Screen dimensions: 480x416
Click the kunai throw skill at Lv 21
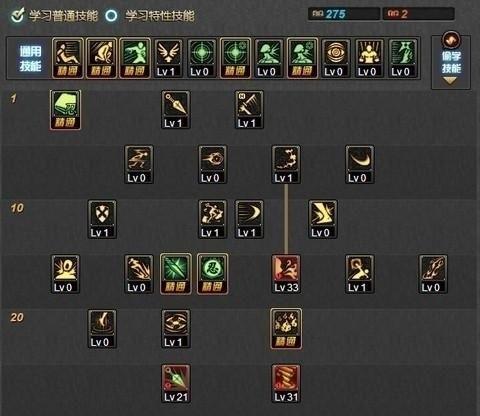click(176, 384)
